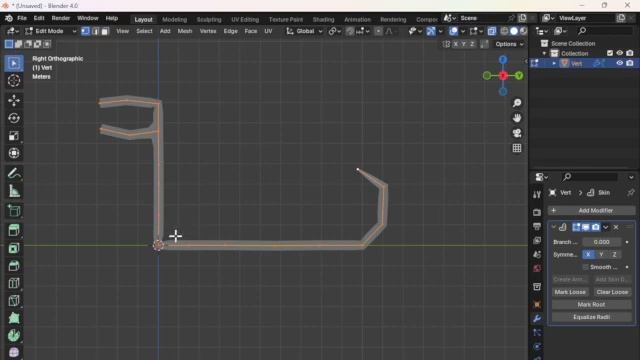
Task: Activate the Rotate tool
Action: tap(14, 118)
